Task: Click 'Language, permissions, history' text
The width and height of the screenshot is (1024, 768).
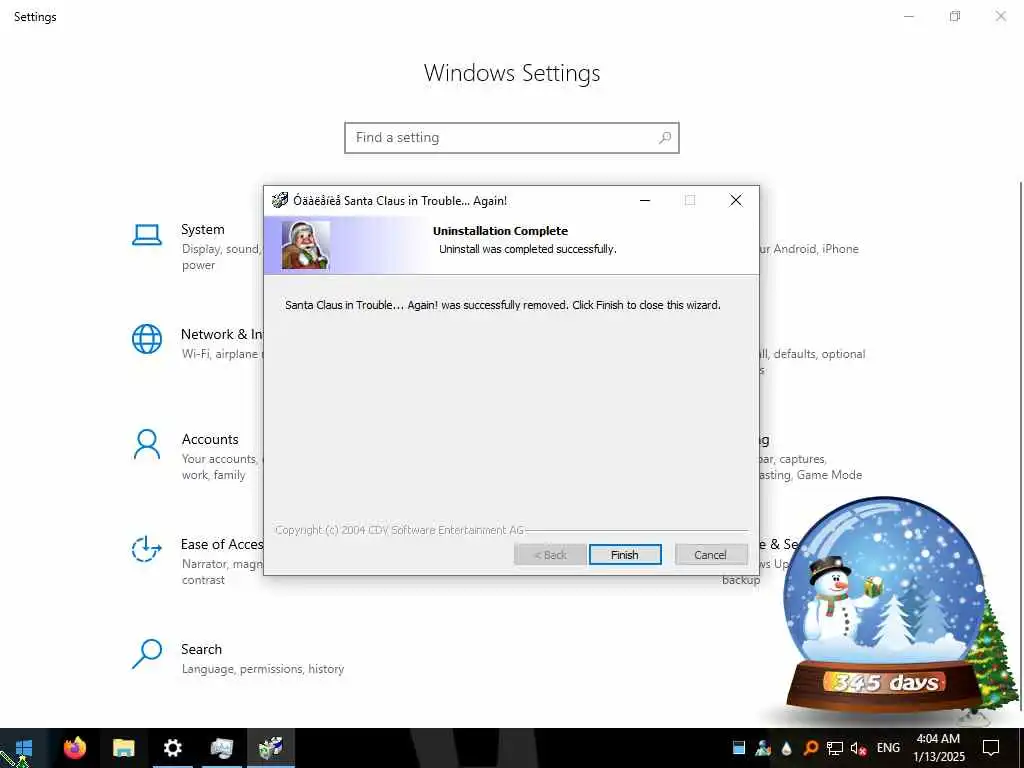Action: [263, 669]
